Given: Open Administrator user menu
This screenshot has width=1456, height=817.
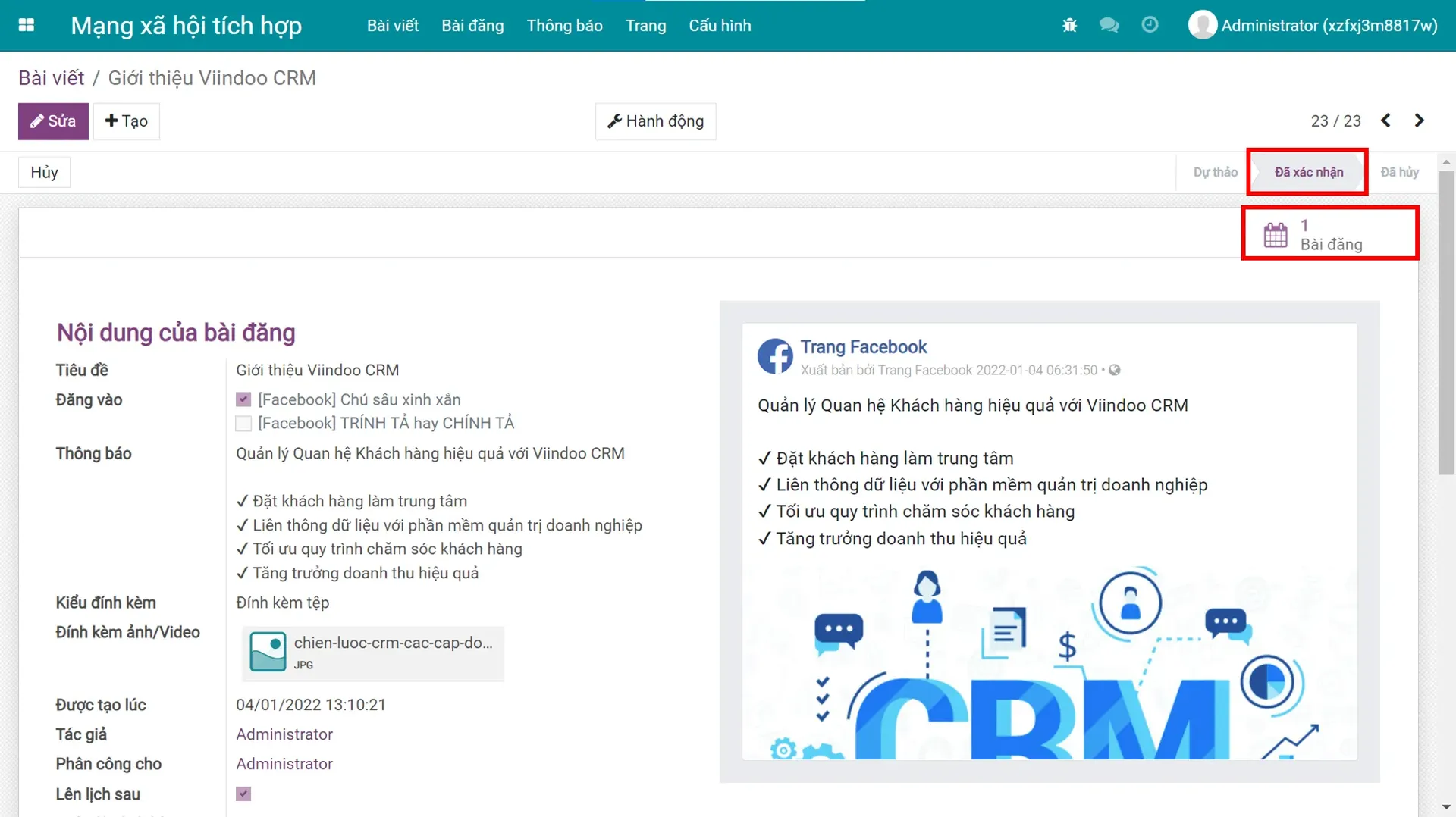Looking at the screenshot, I should (1313, 26).
